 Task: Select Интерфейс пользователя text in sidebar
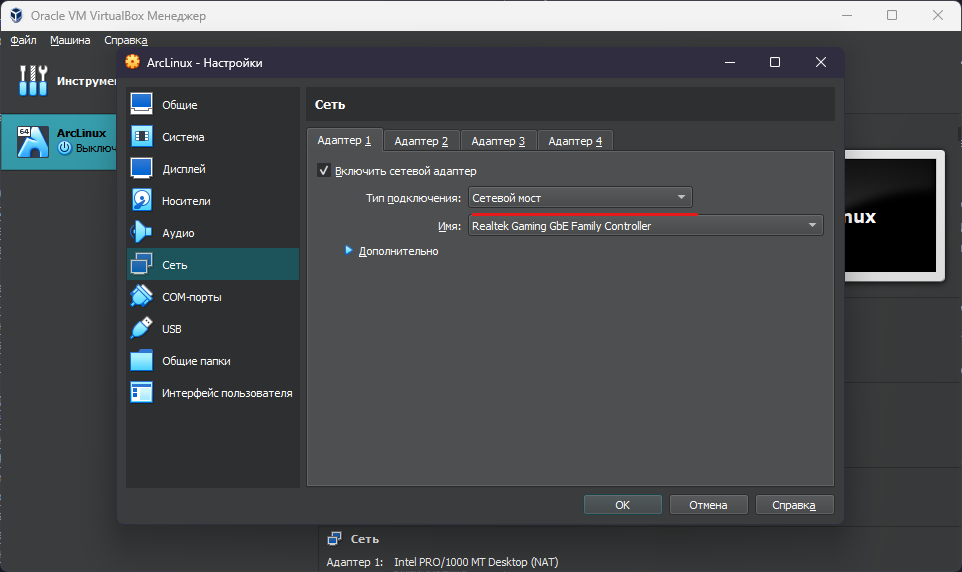[227, 393]
